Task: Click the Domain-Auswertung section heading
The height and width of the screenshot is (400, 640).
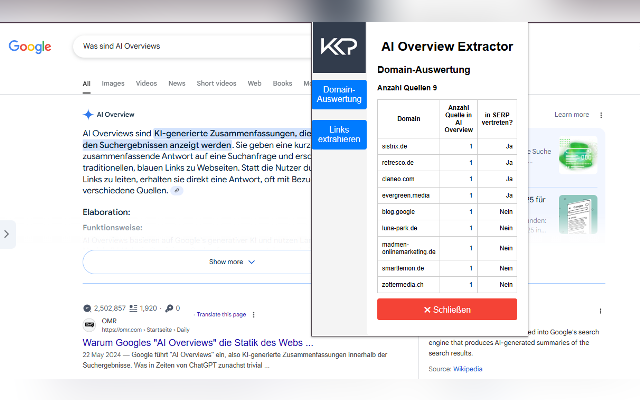Action: [424, 70]
